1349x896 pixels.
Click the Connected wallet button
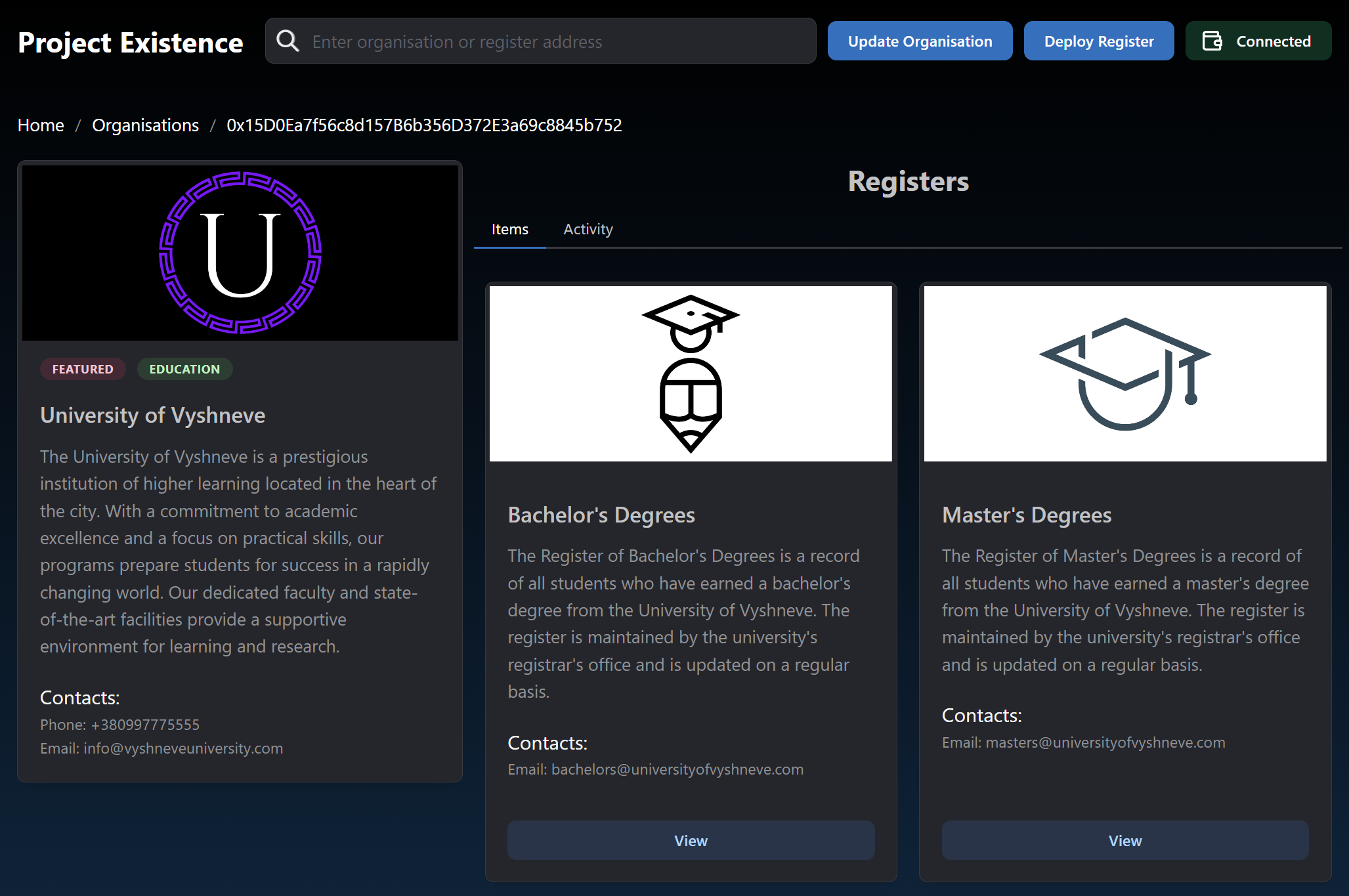(x=1258, y=41)
